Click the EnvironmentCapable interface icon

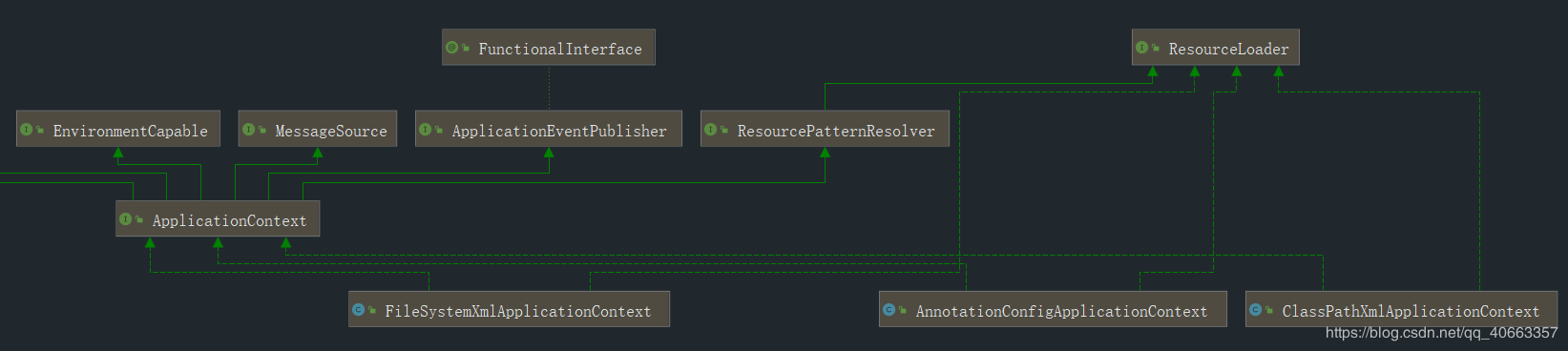pos(27,130)
